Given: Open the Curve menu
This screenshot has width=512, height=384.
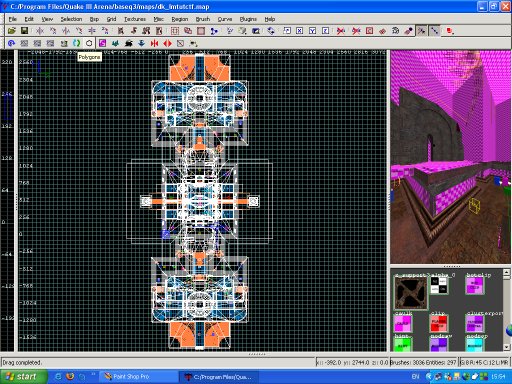Looking at the screenshot, I should 225,19.
